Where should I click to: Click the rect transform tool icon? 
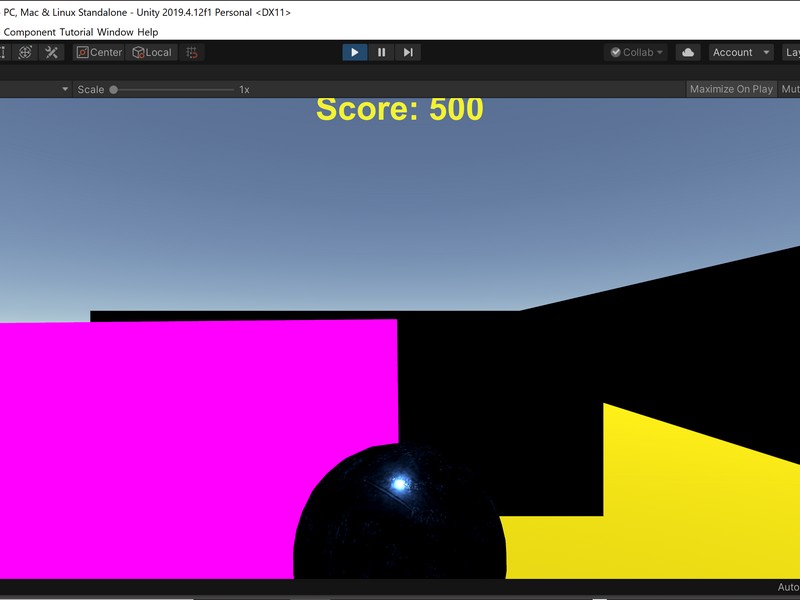3,52
